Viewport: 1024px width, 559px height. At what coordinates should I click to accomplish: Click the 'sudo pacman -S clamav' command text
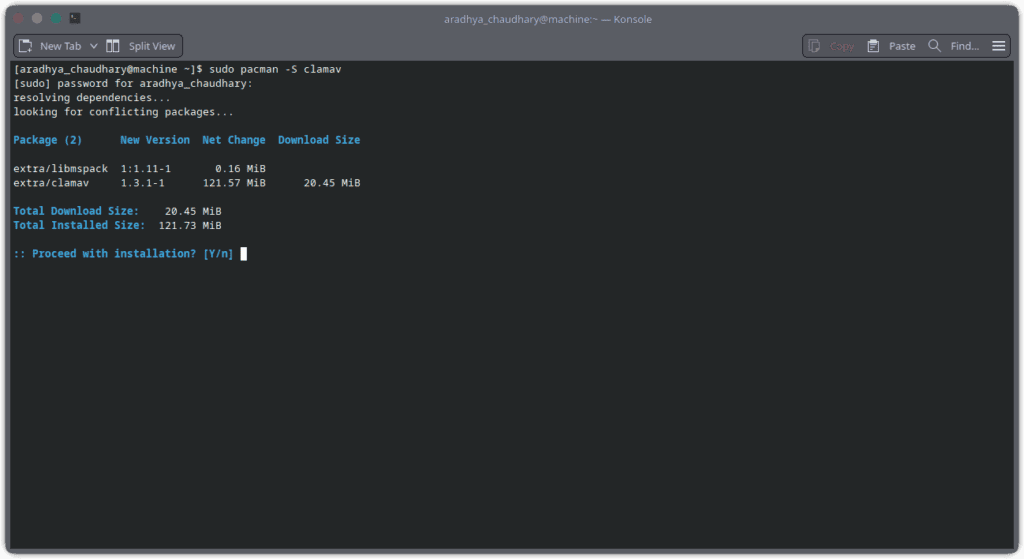pyautogui.click(x=275, y=69)
